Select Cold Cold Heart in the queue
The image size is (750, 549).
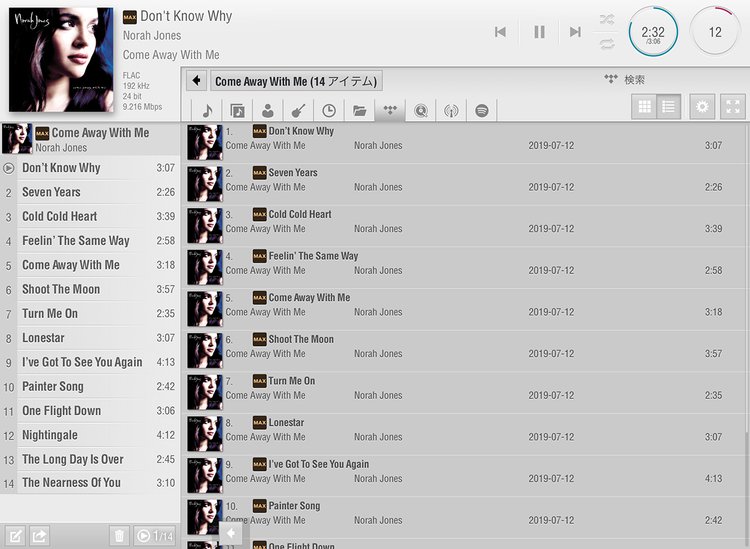[x=90, y=217]
